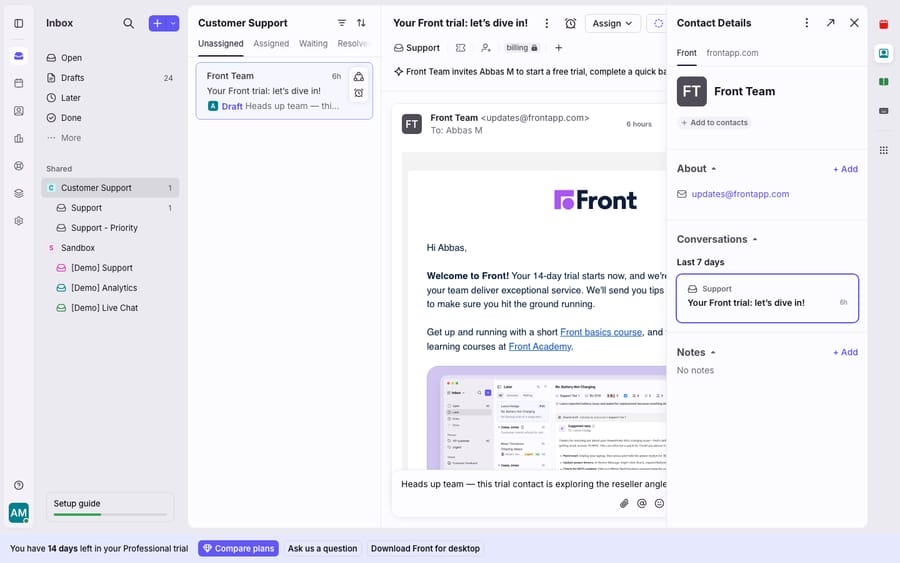
Task: Open the red calendar app in right rail
Action: pos(884,24)
